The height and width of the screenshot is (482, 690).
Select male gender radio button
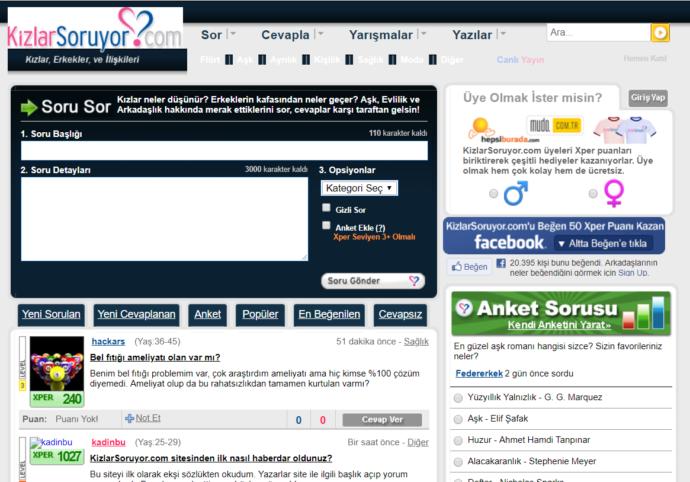(x=493, y=194)
